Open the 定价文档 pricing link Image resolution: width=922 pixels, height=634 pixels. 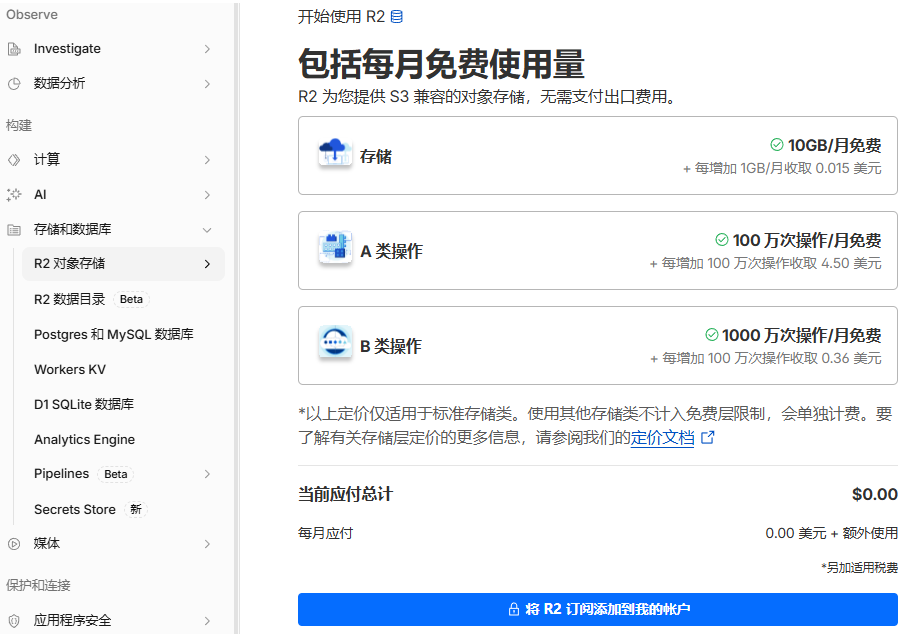point(663,438)
